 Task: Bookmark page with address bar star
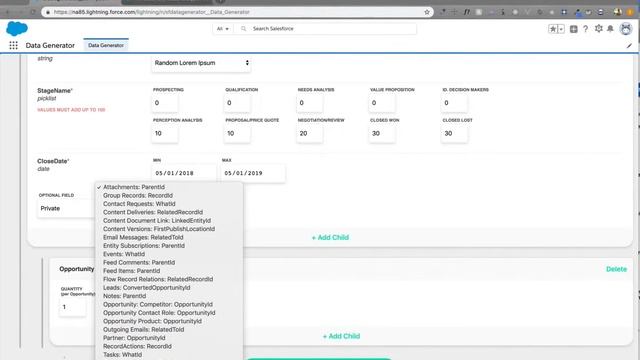(427, 12)
